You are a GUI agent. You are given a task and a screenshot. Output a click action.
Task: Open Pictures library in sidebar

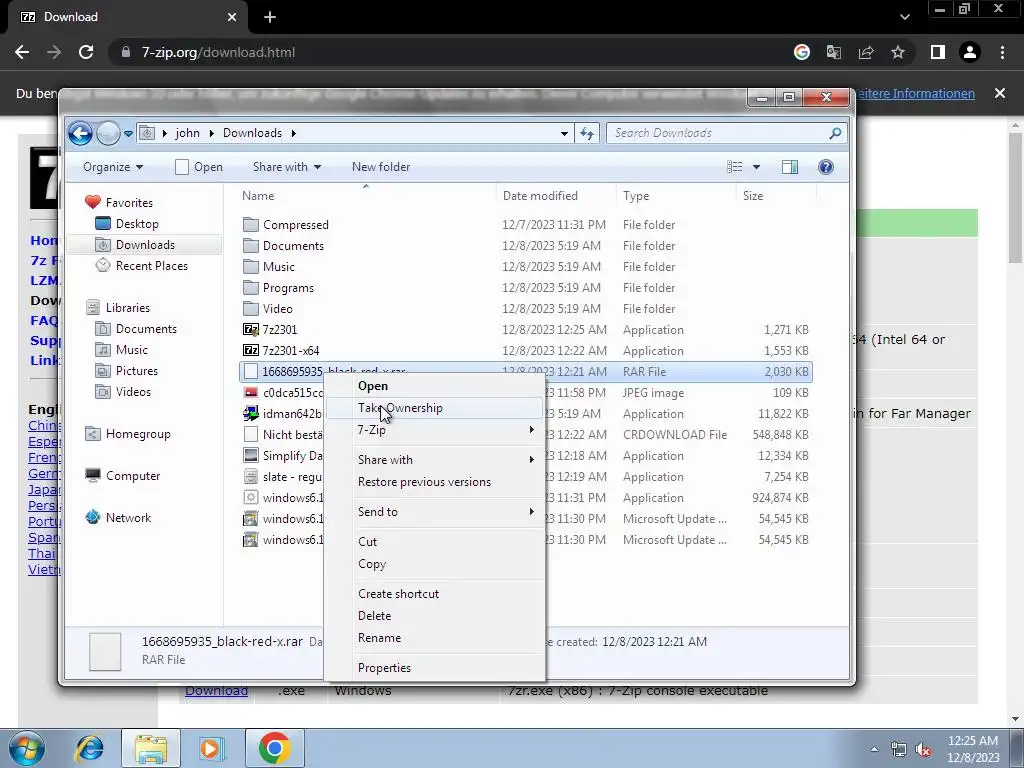(x=136, y=371)
